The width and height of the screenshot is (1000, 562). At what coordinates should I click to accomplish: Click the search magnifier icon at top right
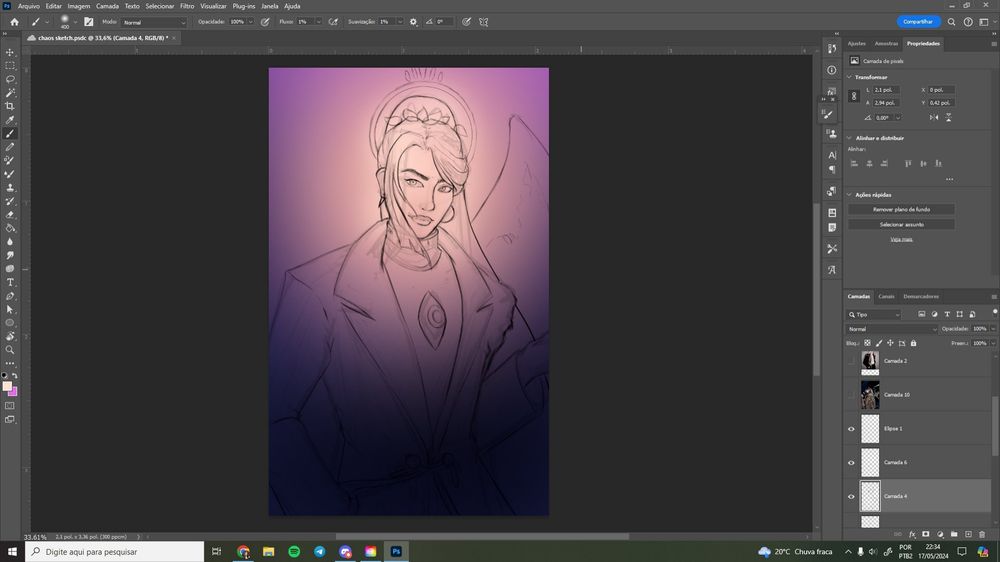pos(951,22)
